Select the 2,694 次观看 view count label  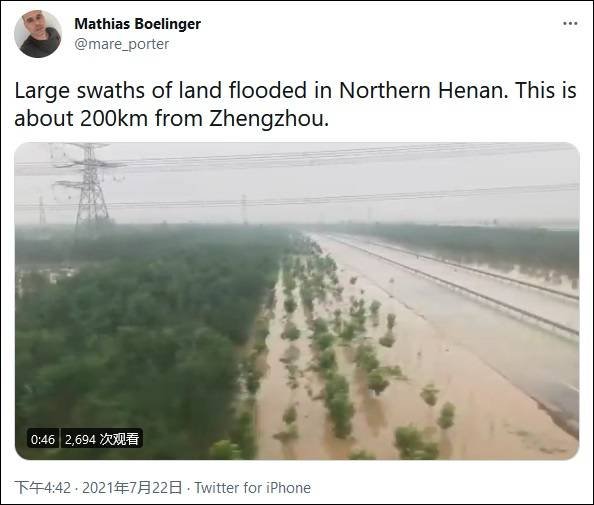pyautogui.click(x=102, y=439)
